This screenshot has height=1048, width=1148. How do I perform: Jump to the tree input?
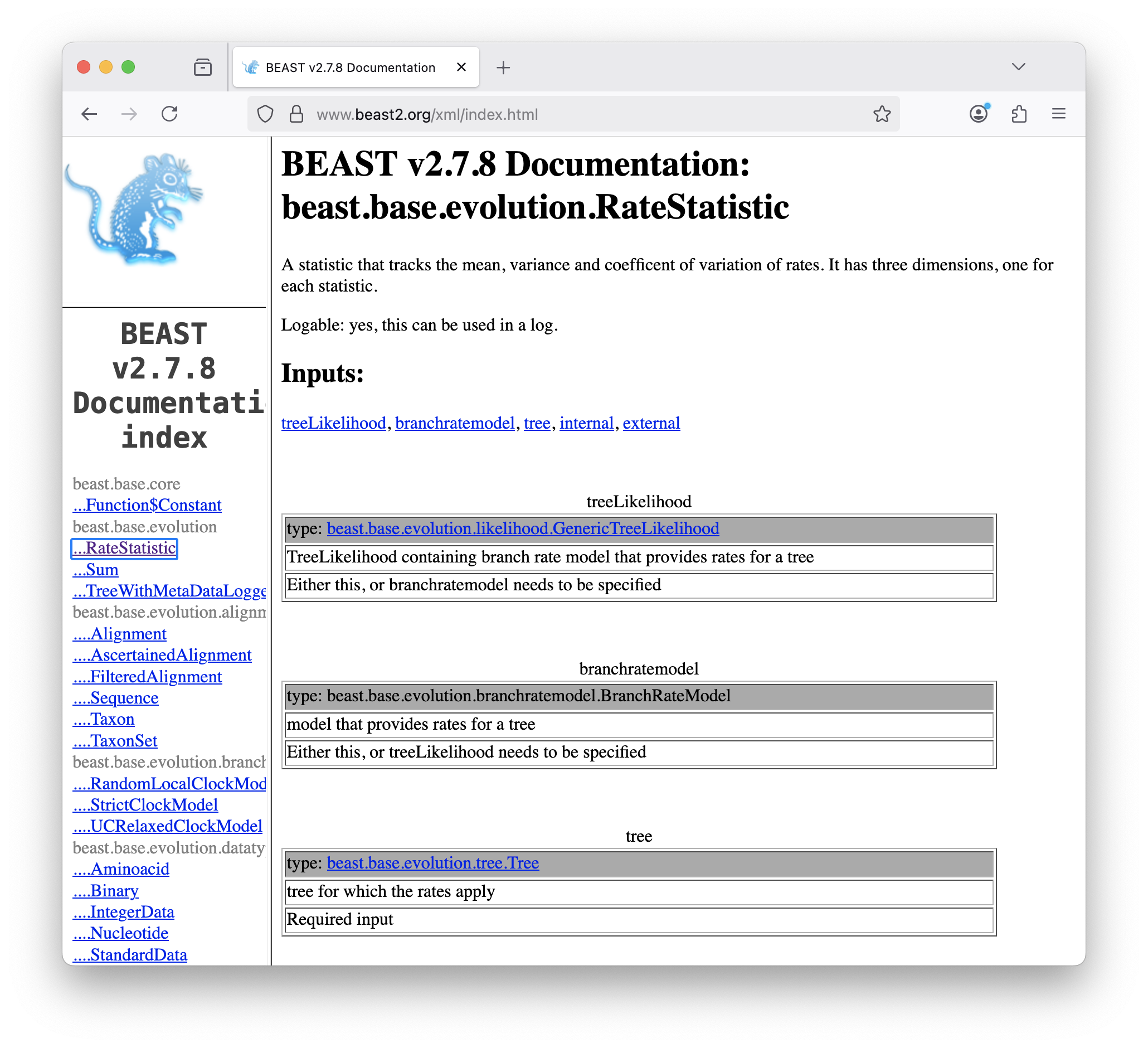(x=537, y=423)
